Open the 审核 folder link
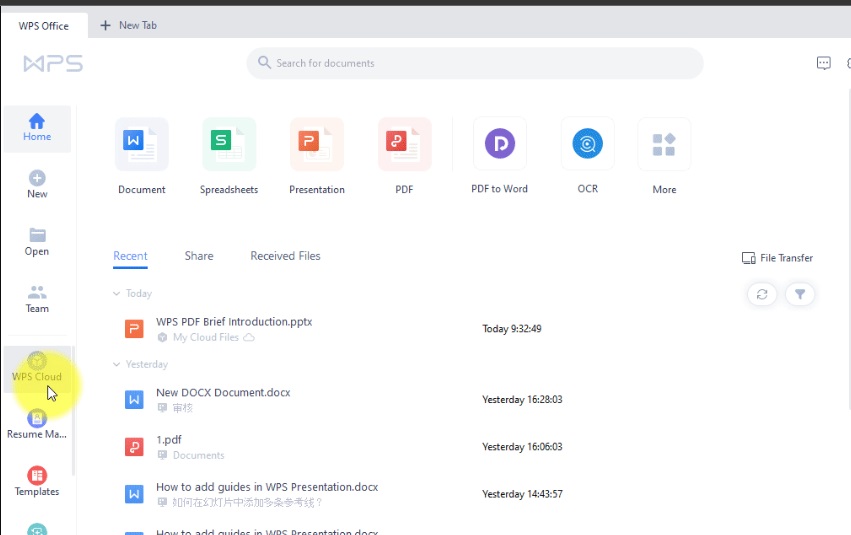The width and height of the screenshot is (851, 535). point(183,408)
